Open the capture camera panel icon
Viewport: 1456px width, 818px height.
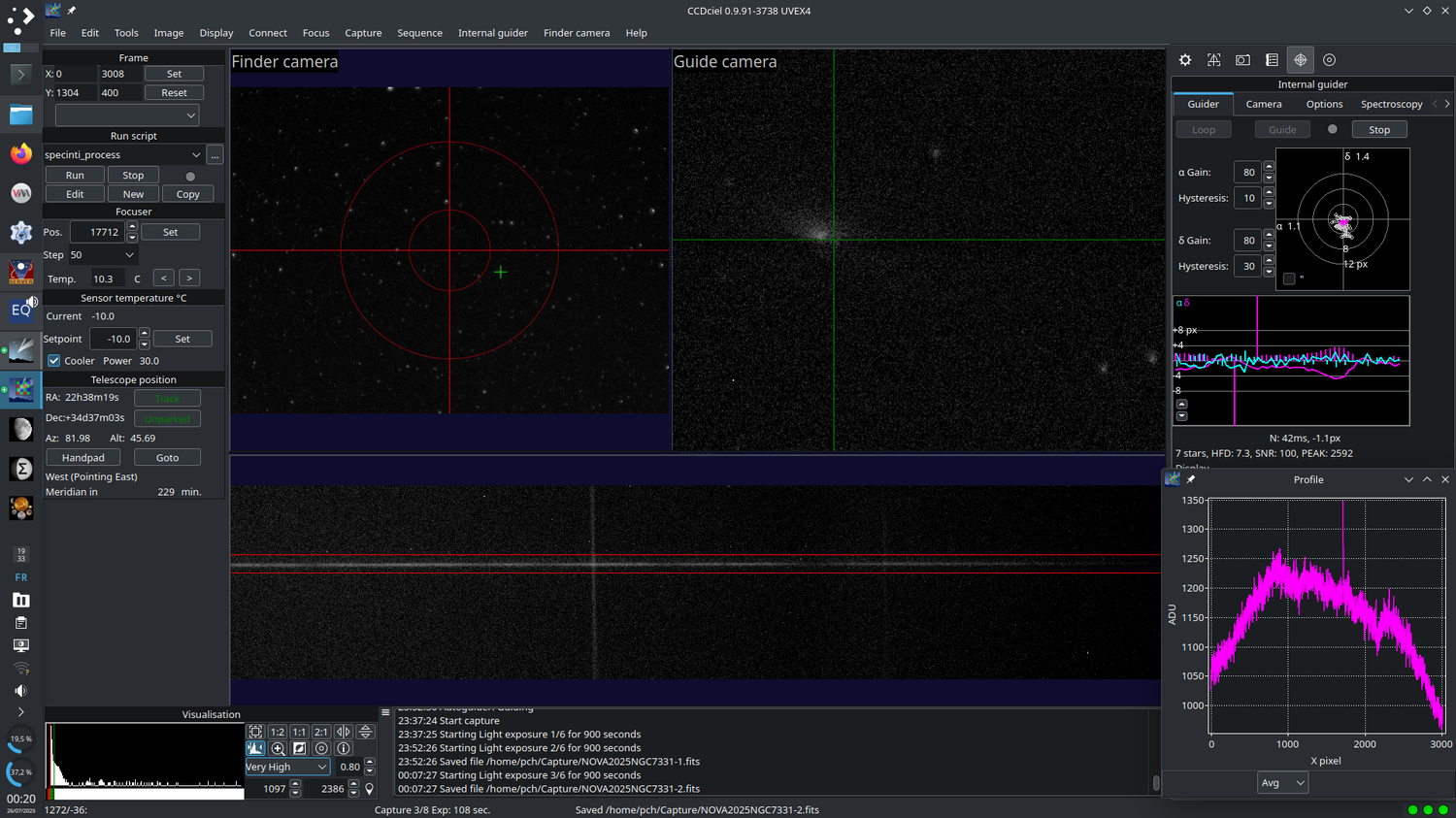(x=1242, y=60)
